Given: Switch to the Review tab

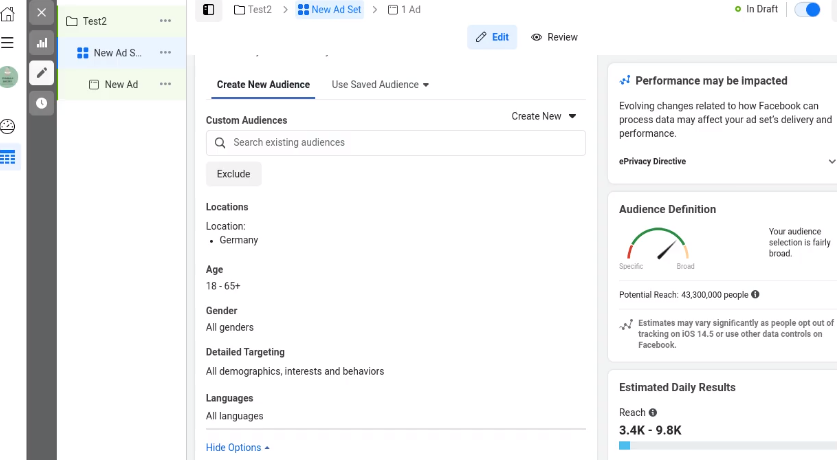Looking at the screenshot, I should click(x=554, y=37).
